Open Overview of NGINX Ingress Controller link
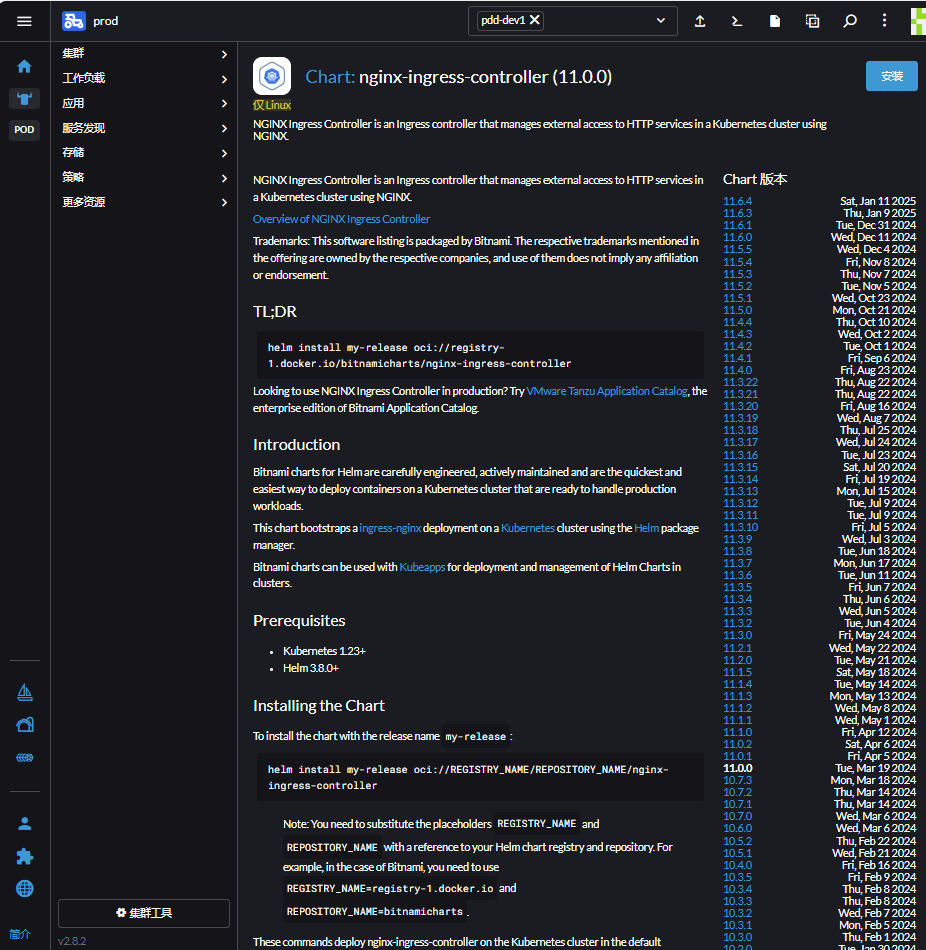The width and height of the screenshot is (926, 950). pyautogui.click(x=341, y=219)
